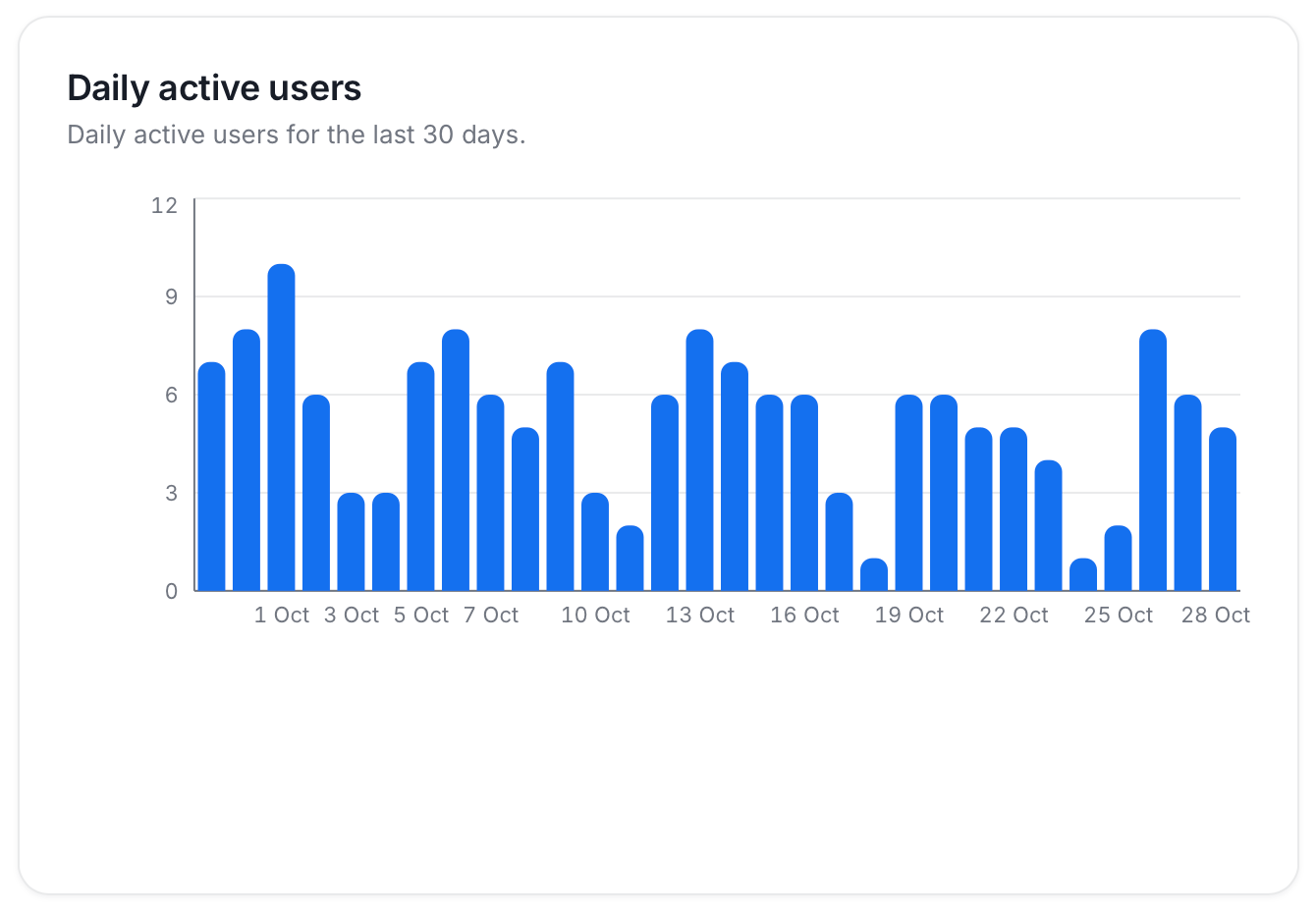The height and width of the screenshot is (911, 1316).
Task: Select the y-axis value "9"
Action: 172,296
